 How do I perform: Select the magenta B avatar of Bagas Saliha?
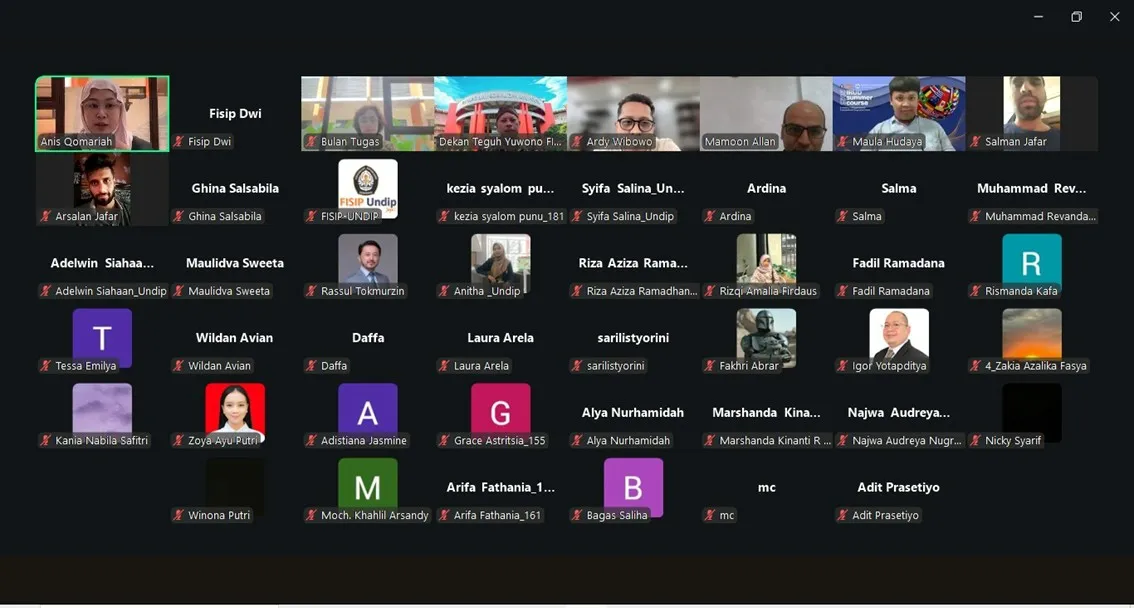(x=633, y=486)
